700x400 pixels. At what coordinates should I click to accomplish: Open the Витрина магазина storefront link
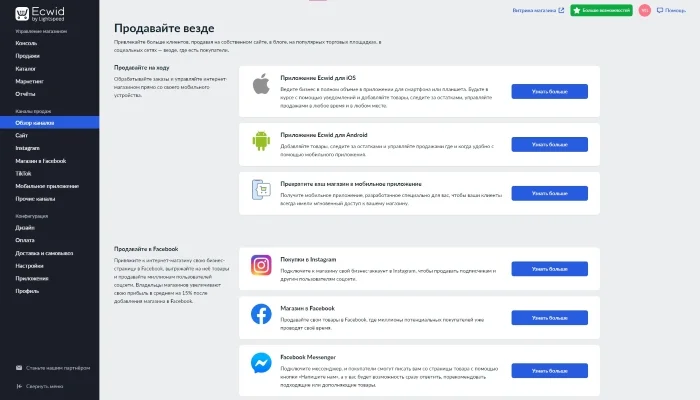click(538, 10)
